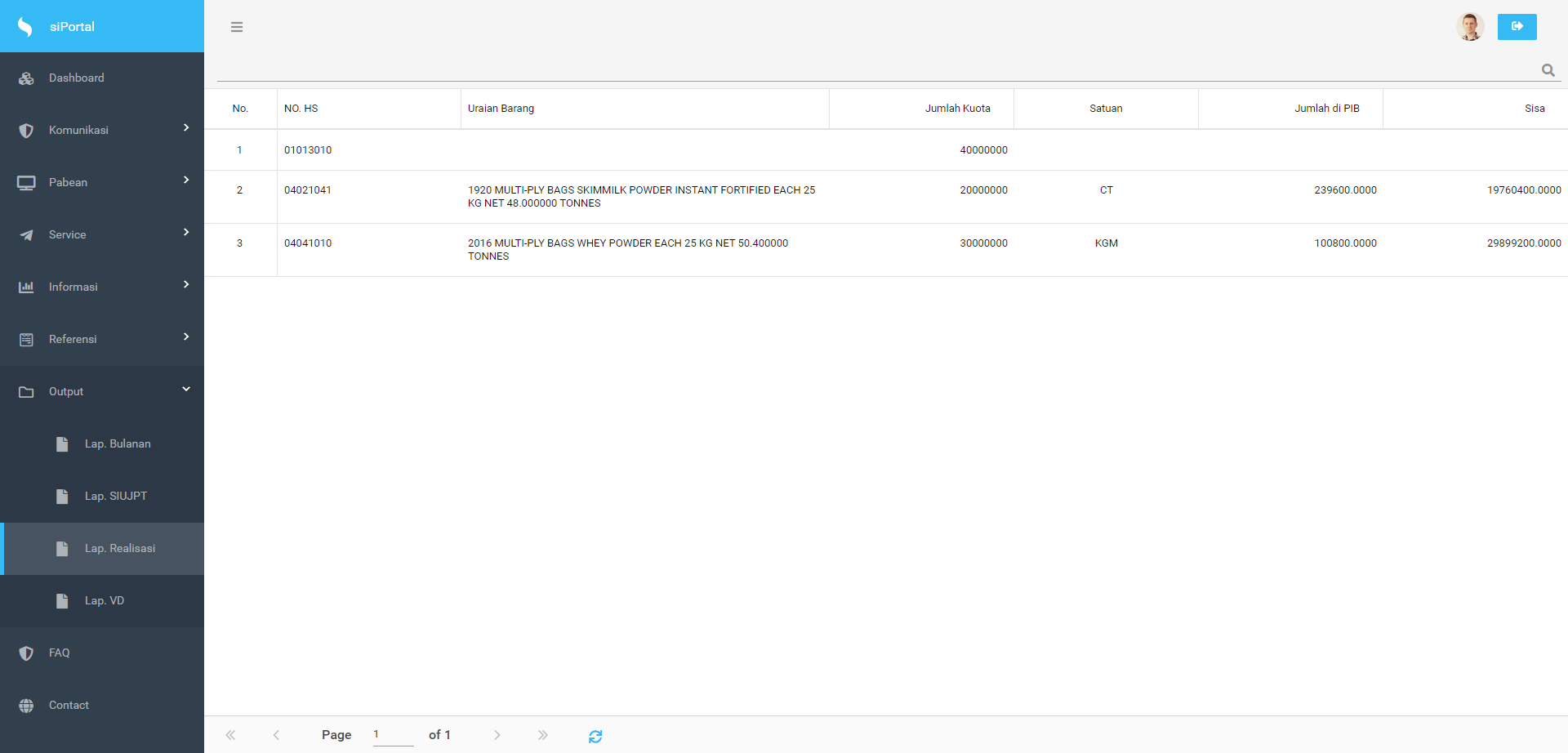The height and width of the screenshot is (753, 1568).
Task: Go to next page arrow
Action: pyautogui.click(x=497, y=735)
